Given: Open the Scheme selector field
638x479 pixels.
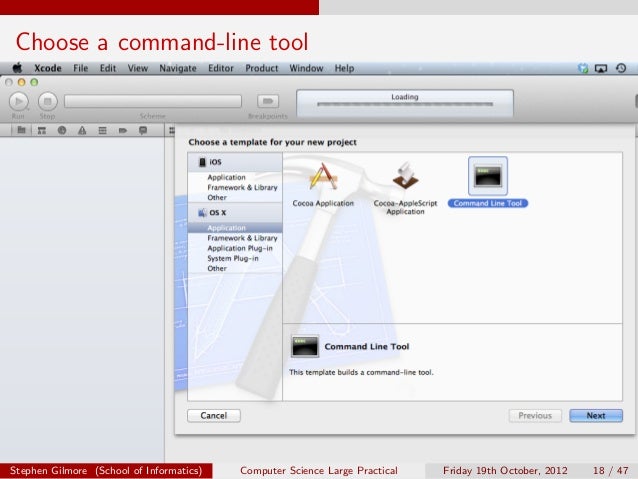Looking at the screenshot, I should coord(153,101).
